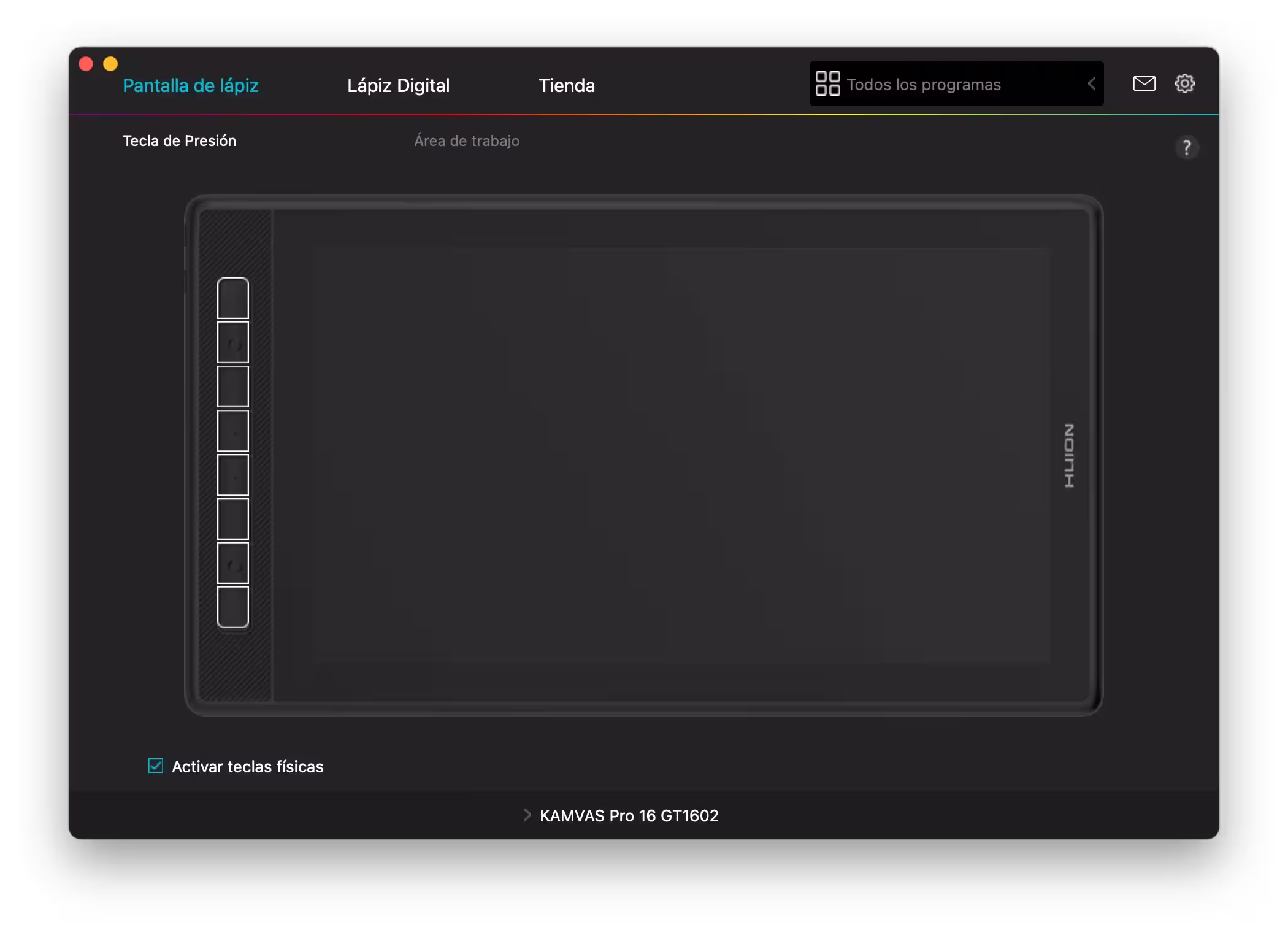Expand the KAMVAS Pro 16 device chevron
1288x930 pixels.
click(526, 815)
